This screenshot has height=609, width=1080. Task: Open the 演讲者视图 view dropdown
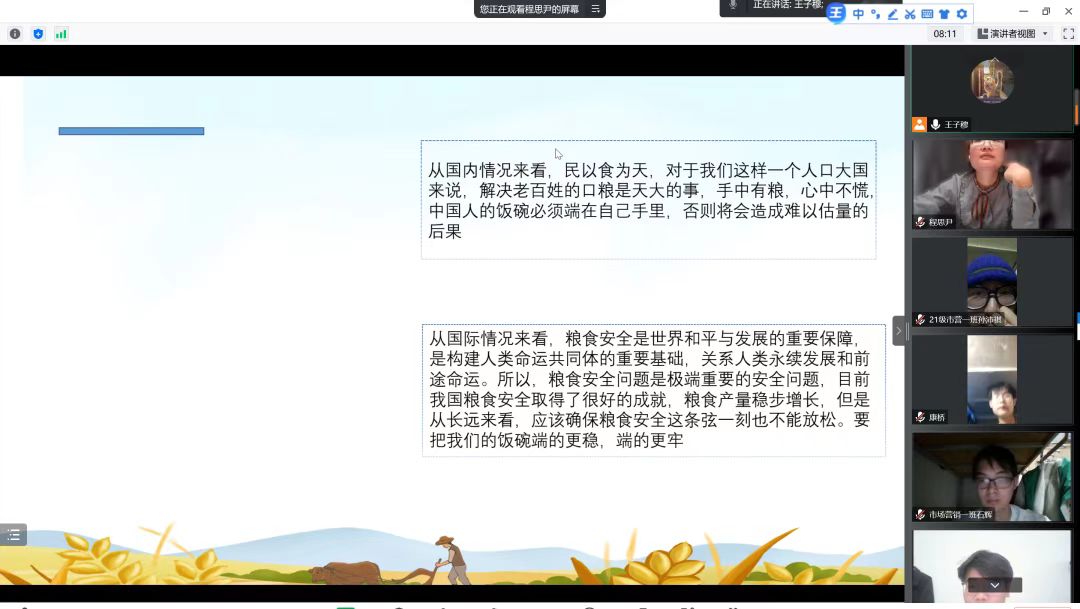click(x=1013, y=33)
